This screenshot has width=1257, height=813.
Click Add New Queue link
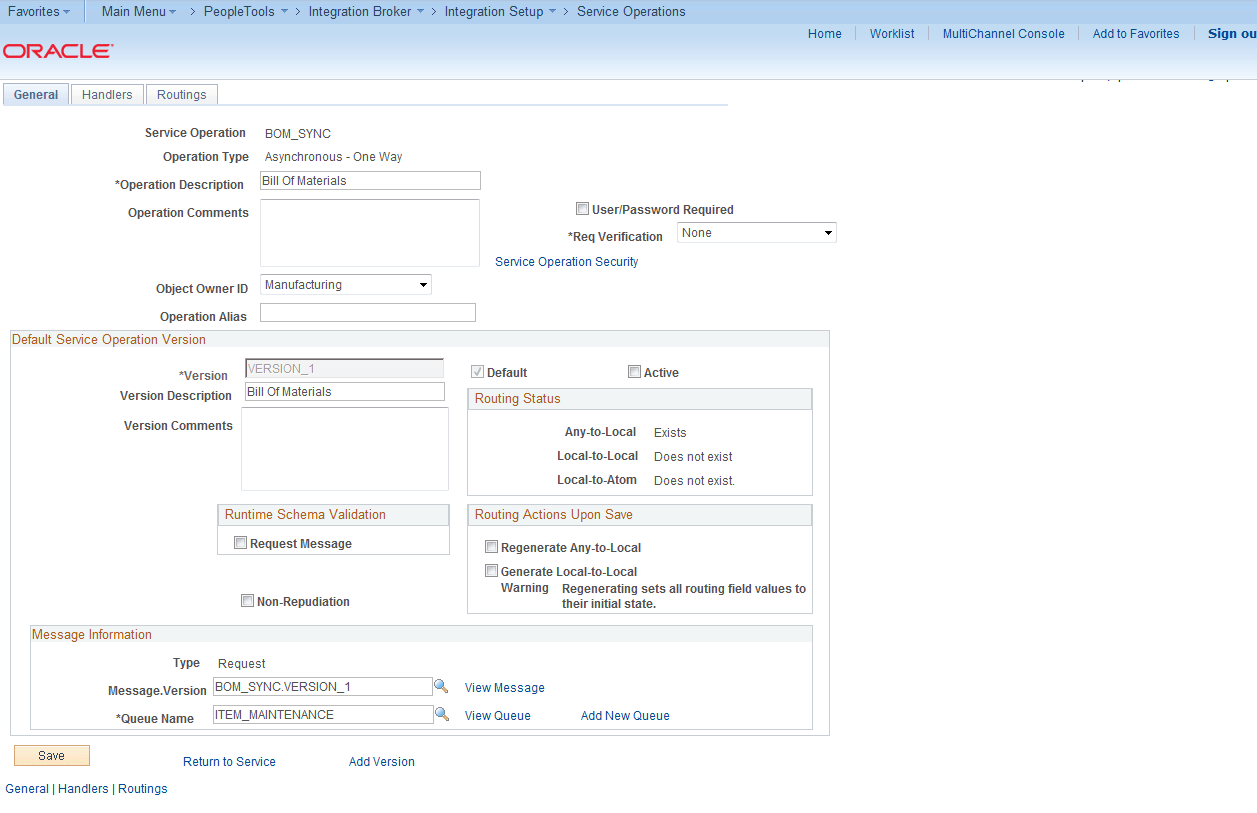(x=624, y=715)
